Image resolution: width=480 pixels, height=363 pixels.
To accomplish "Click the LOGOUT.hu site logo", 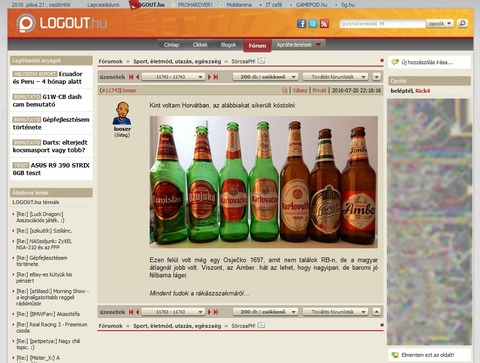I will click(62, 23).
